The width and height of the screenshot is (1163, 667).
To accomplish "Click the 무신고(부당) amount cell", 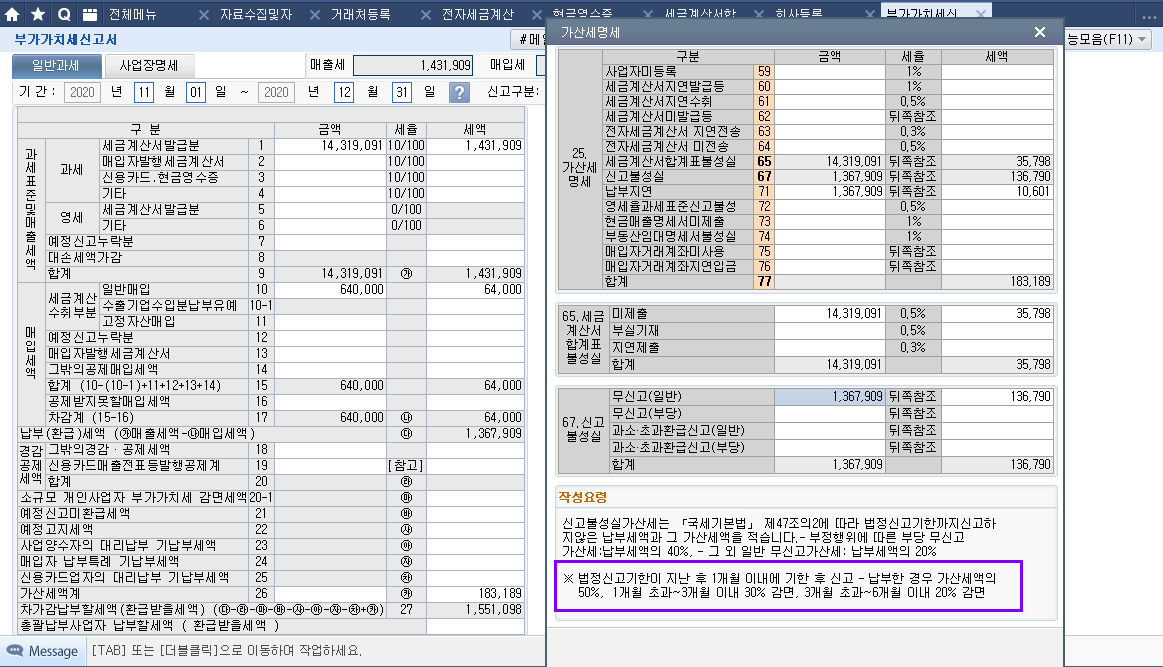I will click(x=829, y=413).
